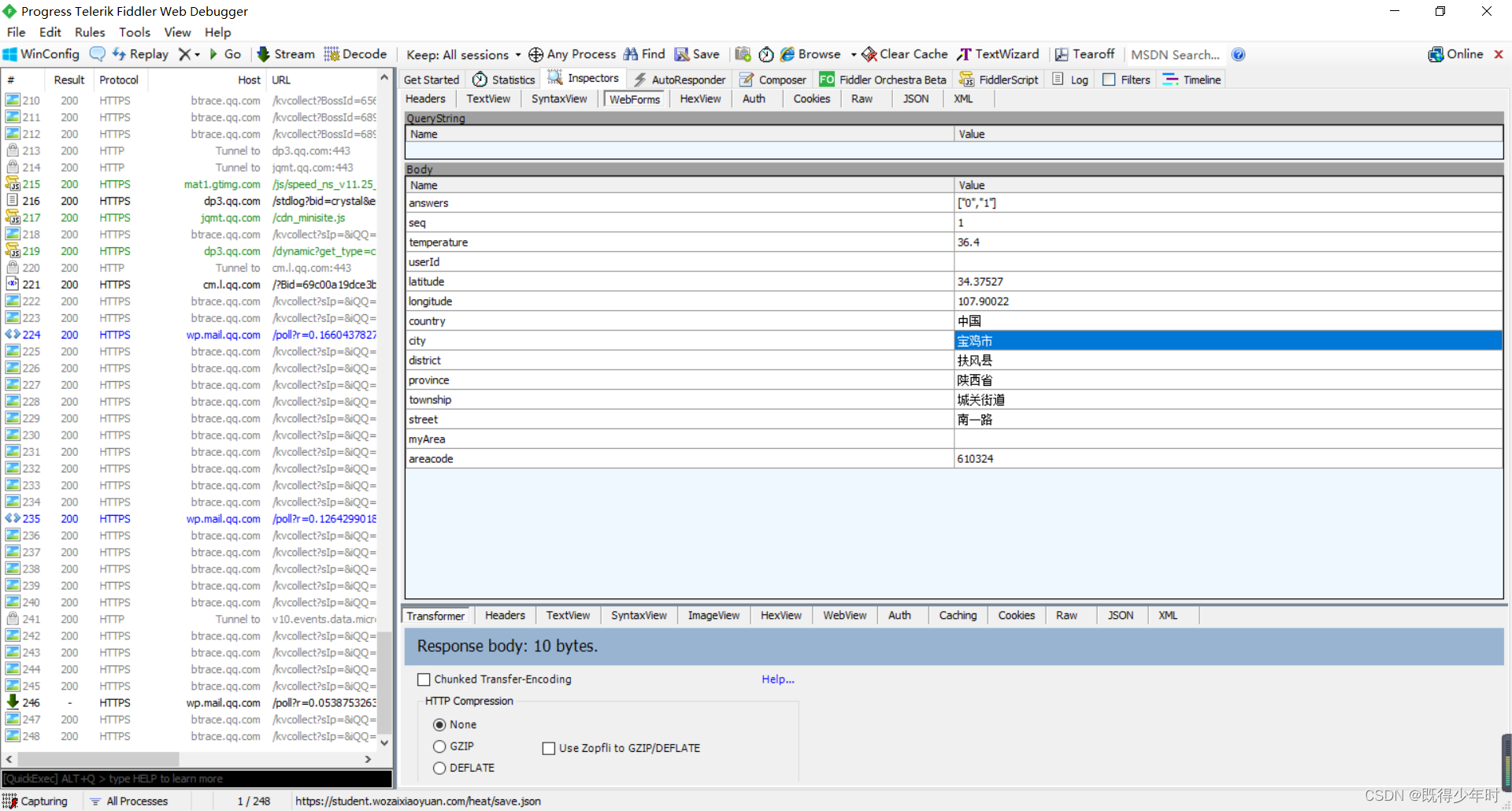Replay the selected session
The image size is (1512, 811).
[140, 54]
